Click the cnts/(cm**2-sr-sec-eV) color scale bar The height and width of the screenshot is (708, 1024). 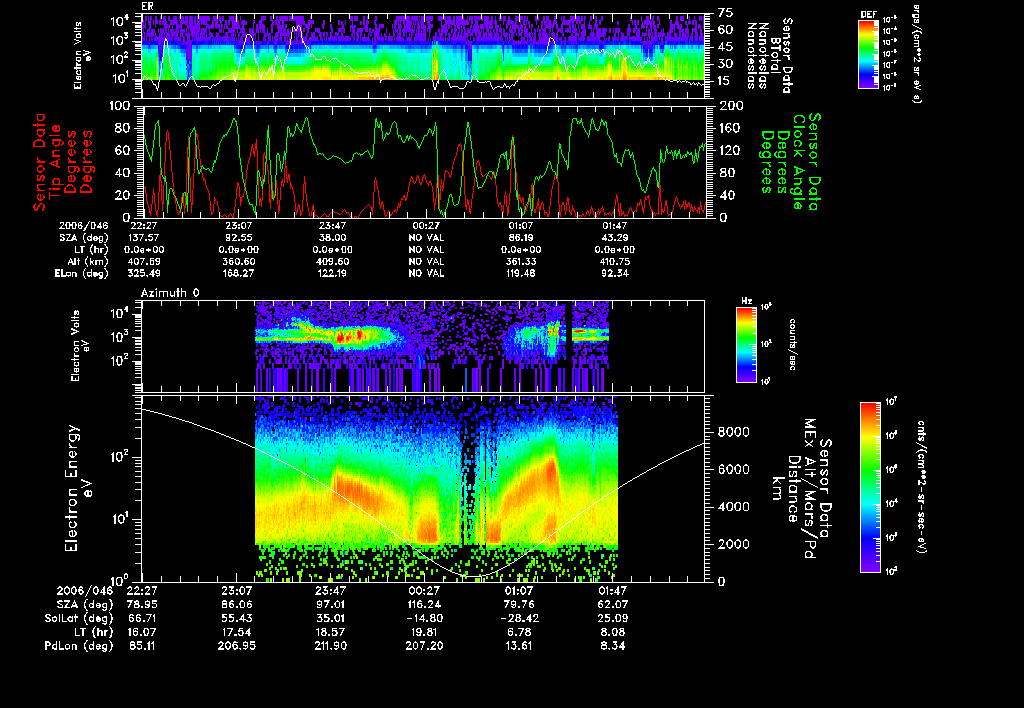[870, 487]
